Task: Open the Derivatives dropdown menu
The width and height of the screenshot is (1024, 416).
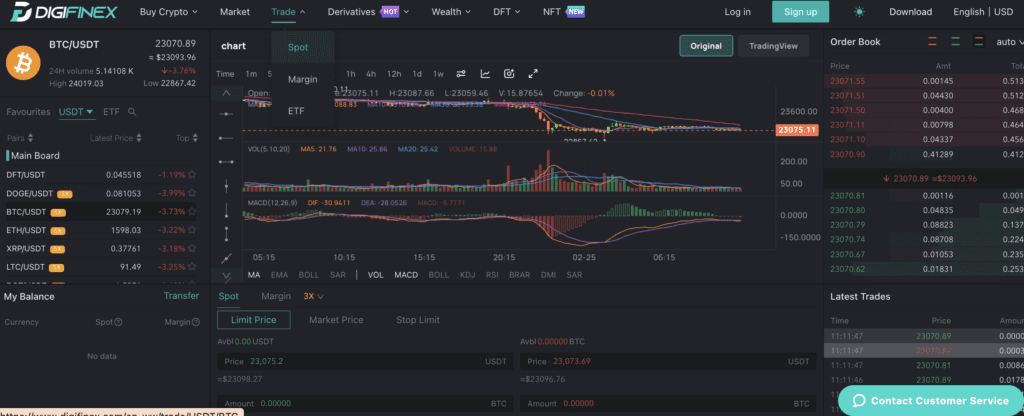Action: [x=368, y=12]
